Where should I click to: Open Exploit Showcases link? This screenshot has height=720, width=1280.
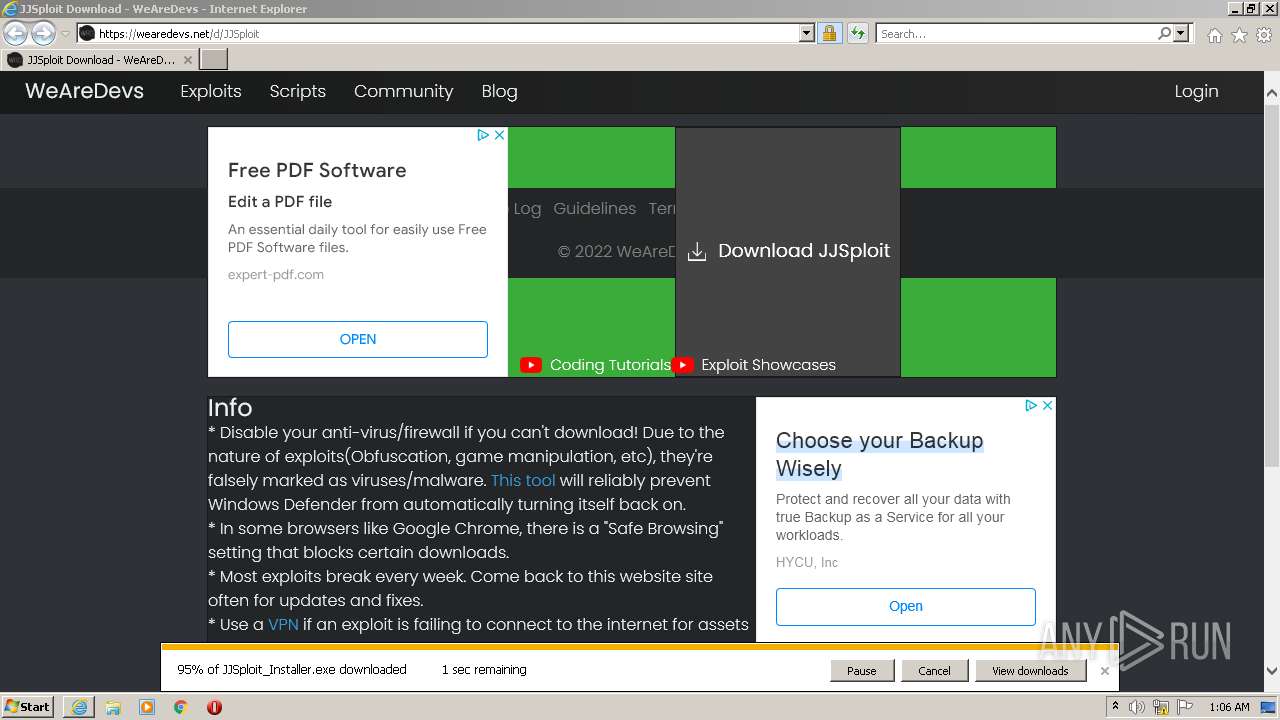tap(768, 365)
